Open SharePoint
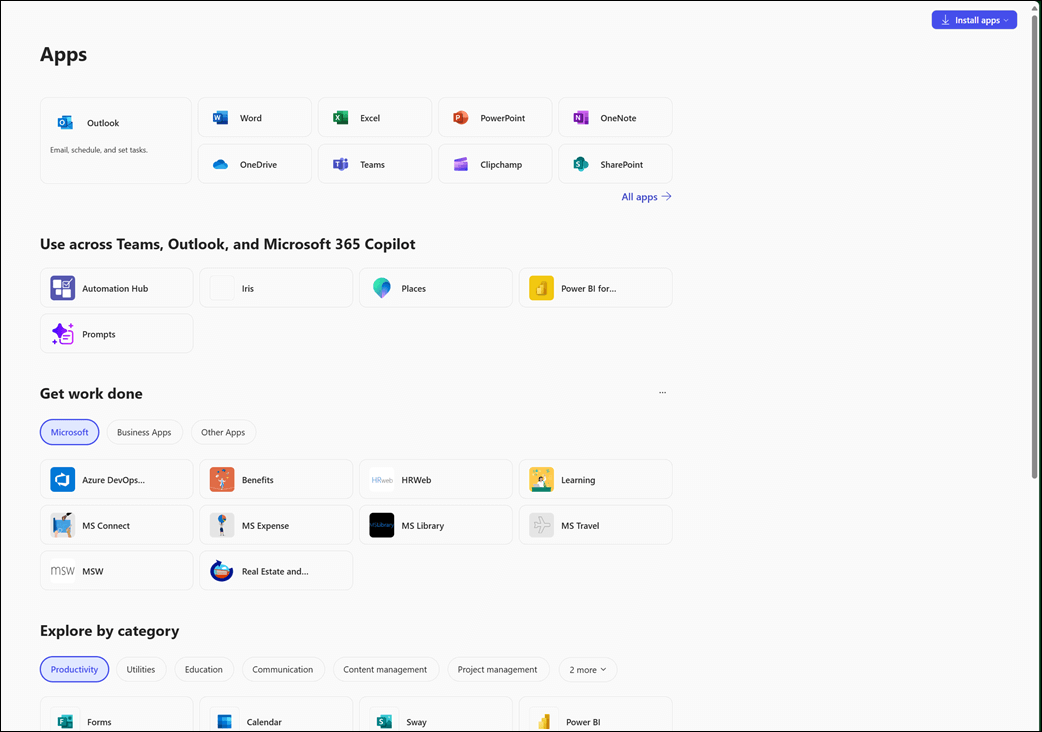 [614, 163]
